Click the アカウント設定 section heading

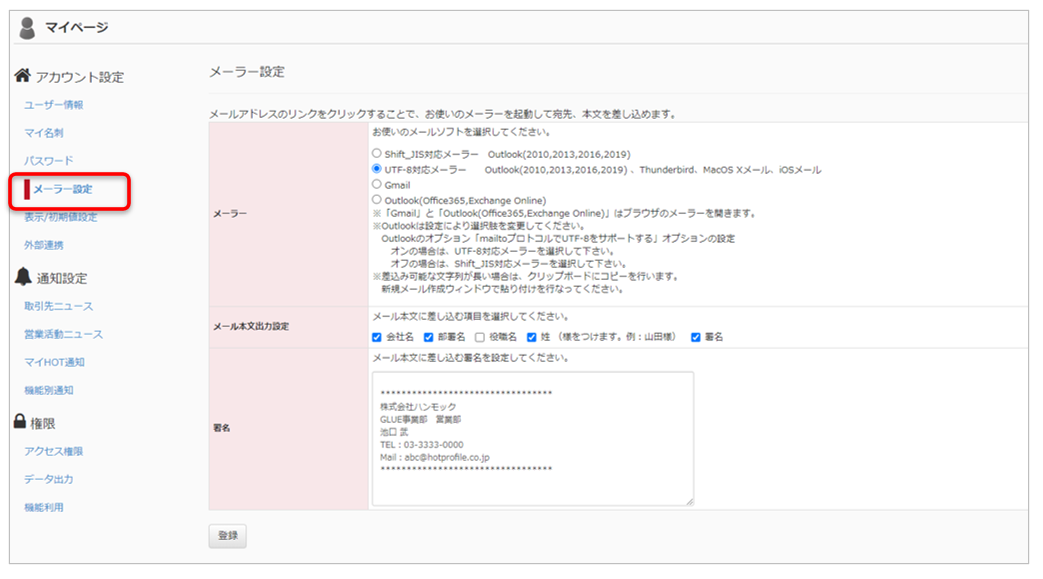coord(80,77)
